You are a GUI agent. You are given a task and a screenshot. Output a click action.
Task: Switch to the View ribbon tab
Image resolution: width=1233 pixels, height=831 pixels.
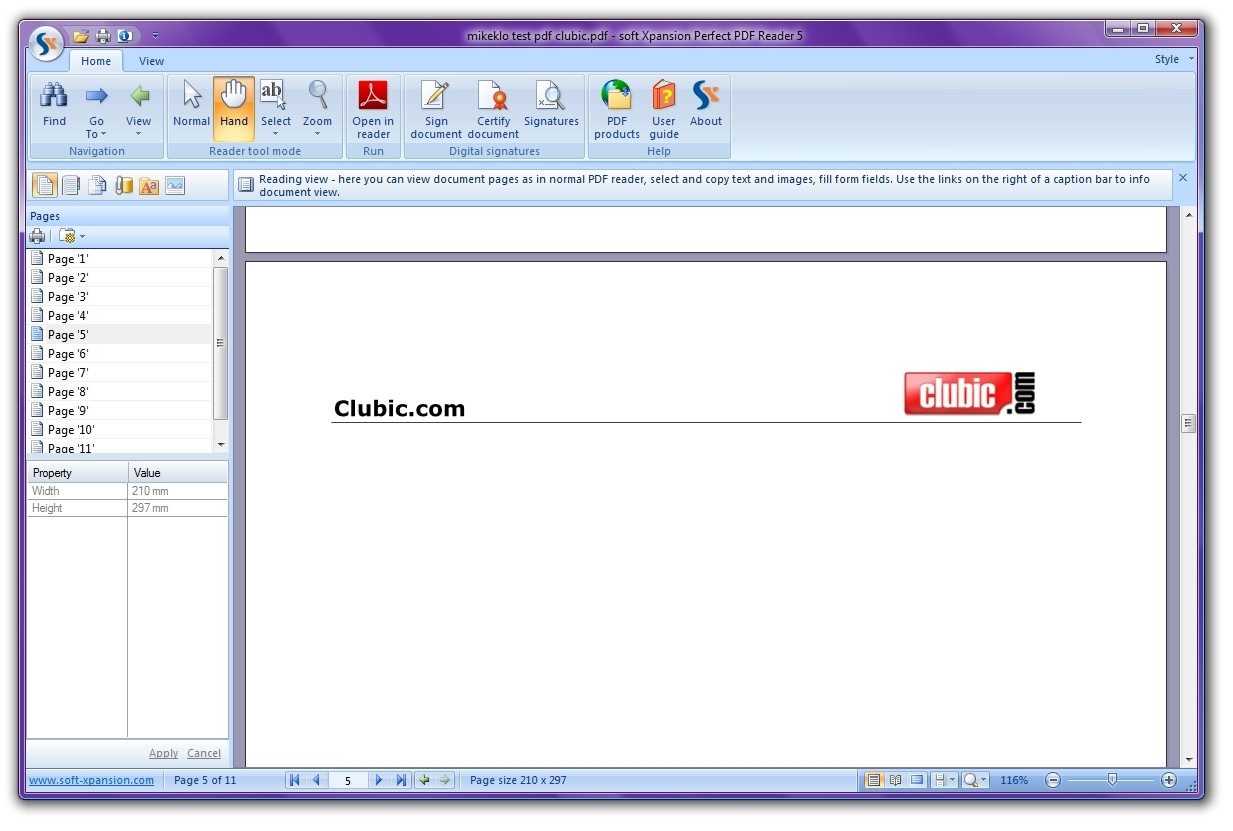150,61
